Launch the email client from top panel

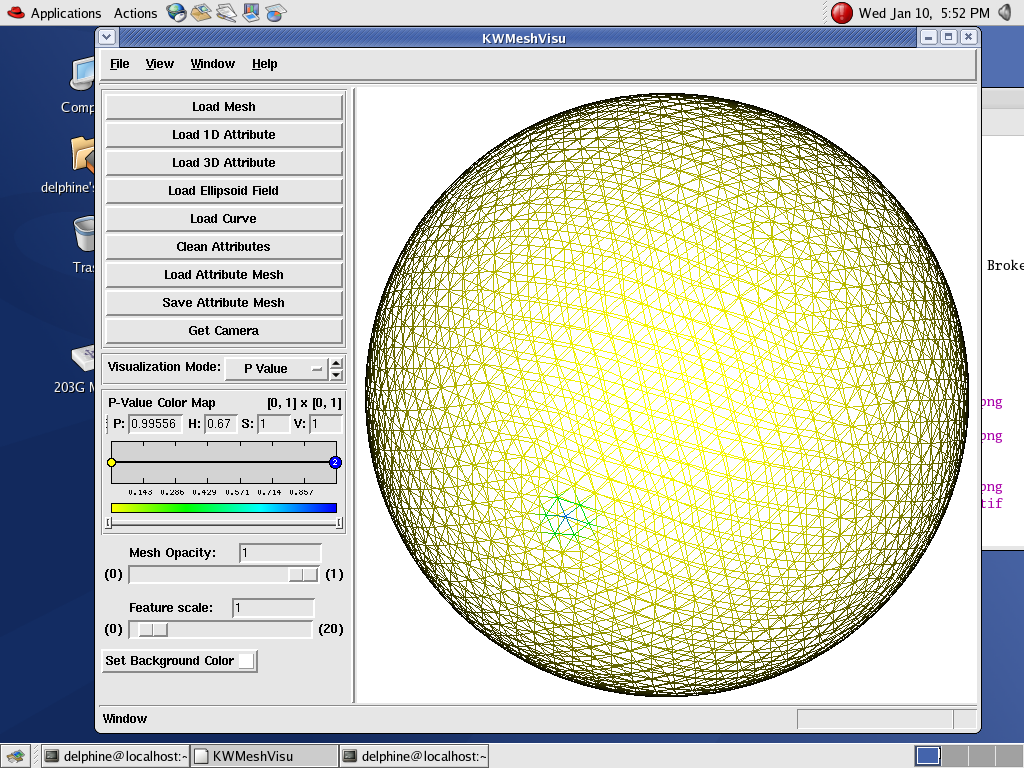click(x=201, y=13)
